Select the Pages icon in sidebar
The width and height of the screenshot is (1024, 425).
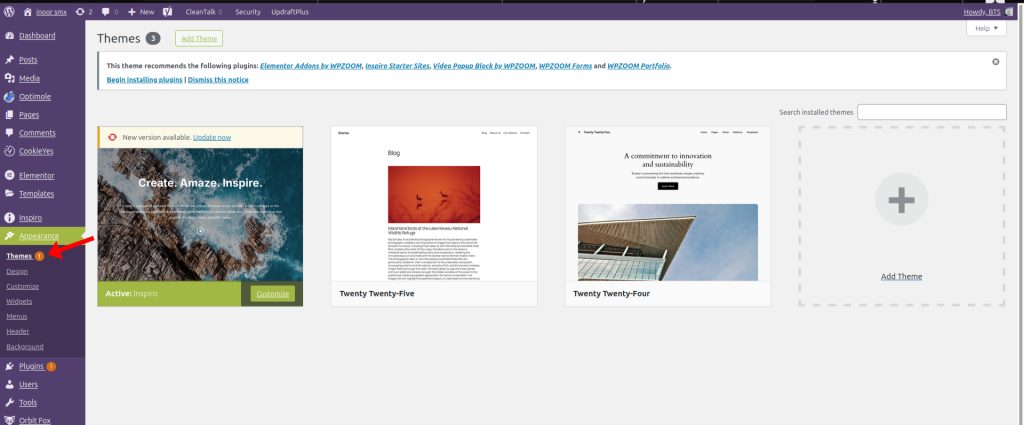coord(9,115)
